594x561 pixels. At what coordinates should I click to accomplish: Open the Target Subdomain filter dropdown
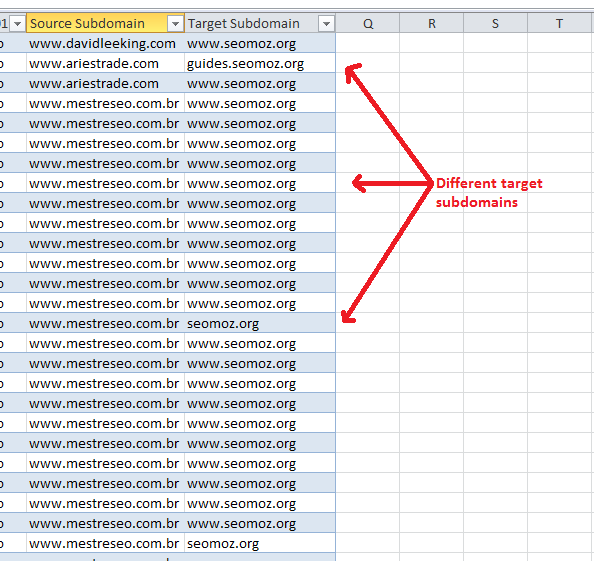pos(326,24)
